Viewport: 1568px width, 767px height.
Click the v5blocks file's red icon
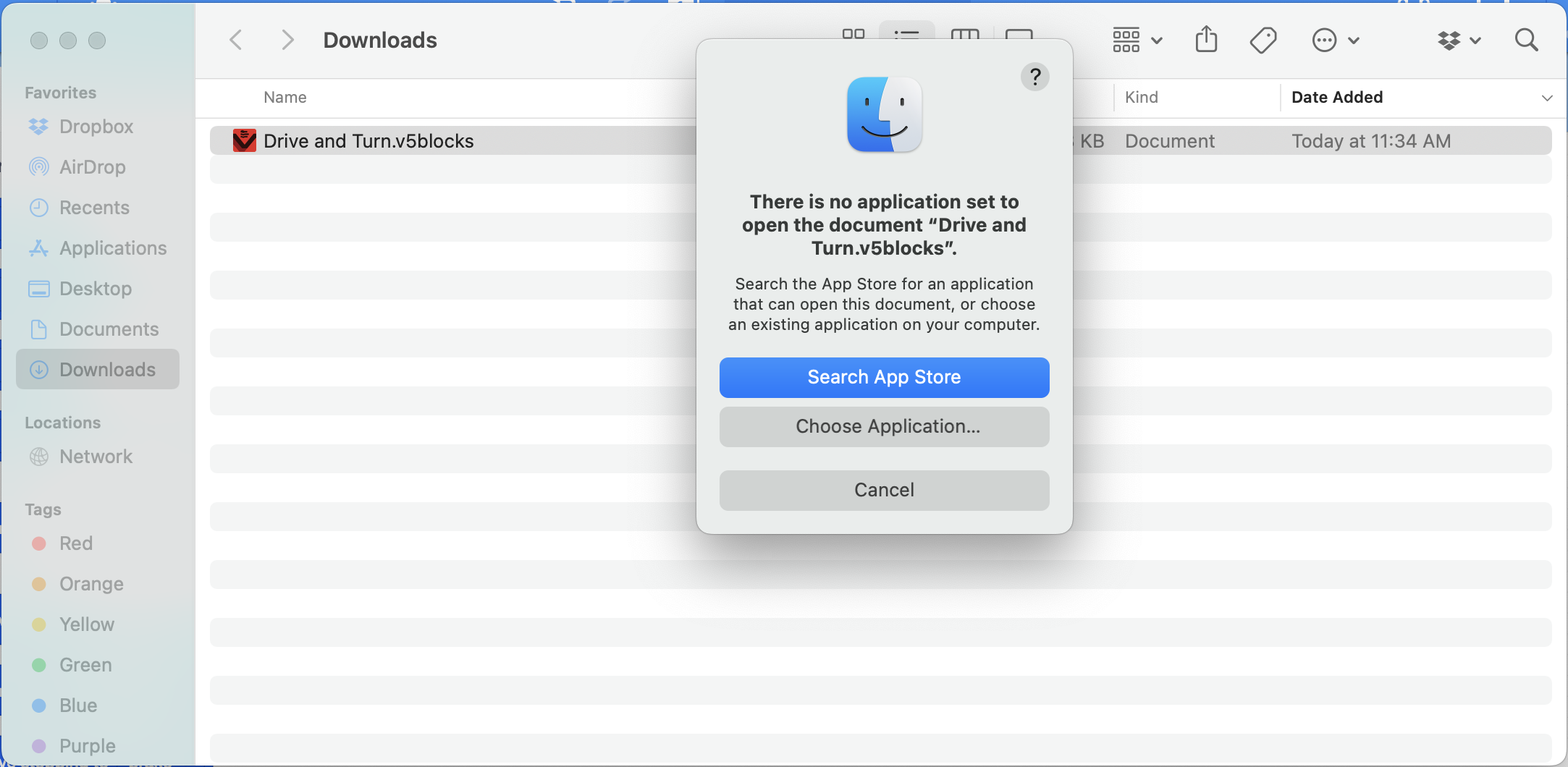[x=245, y=140]
